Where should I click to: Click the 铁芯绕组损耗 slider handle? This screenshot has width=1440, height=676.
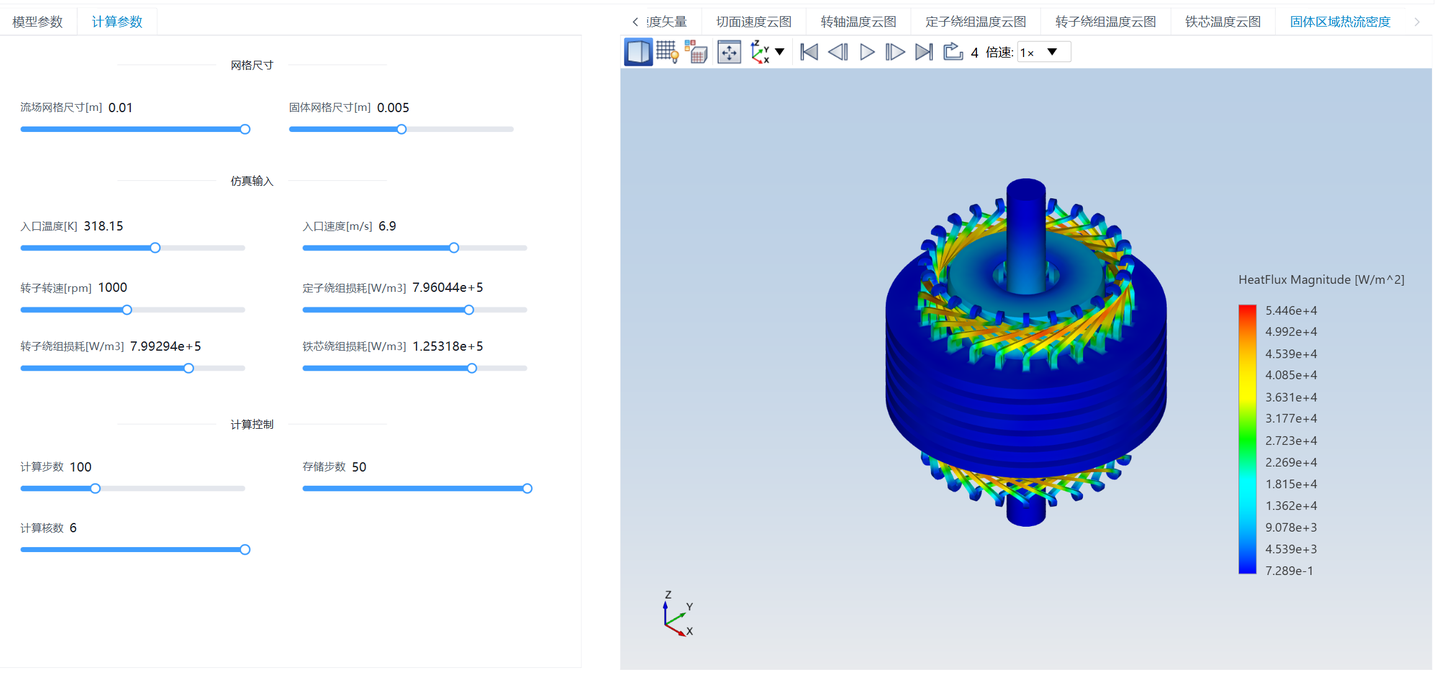[x=472, y=368]
